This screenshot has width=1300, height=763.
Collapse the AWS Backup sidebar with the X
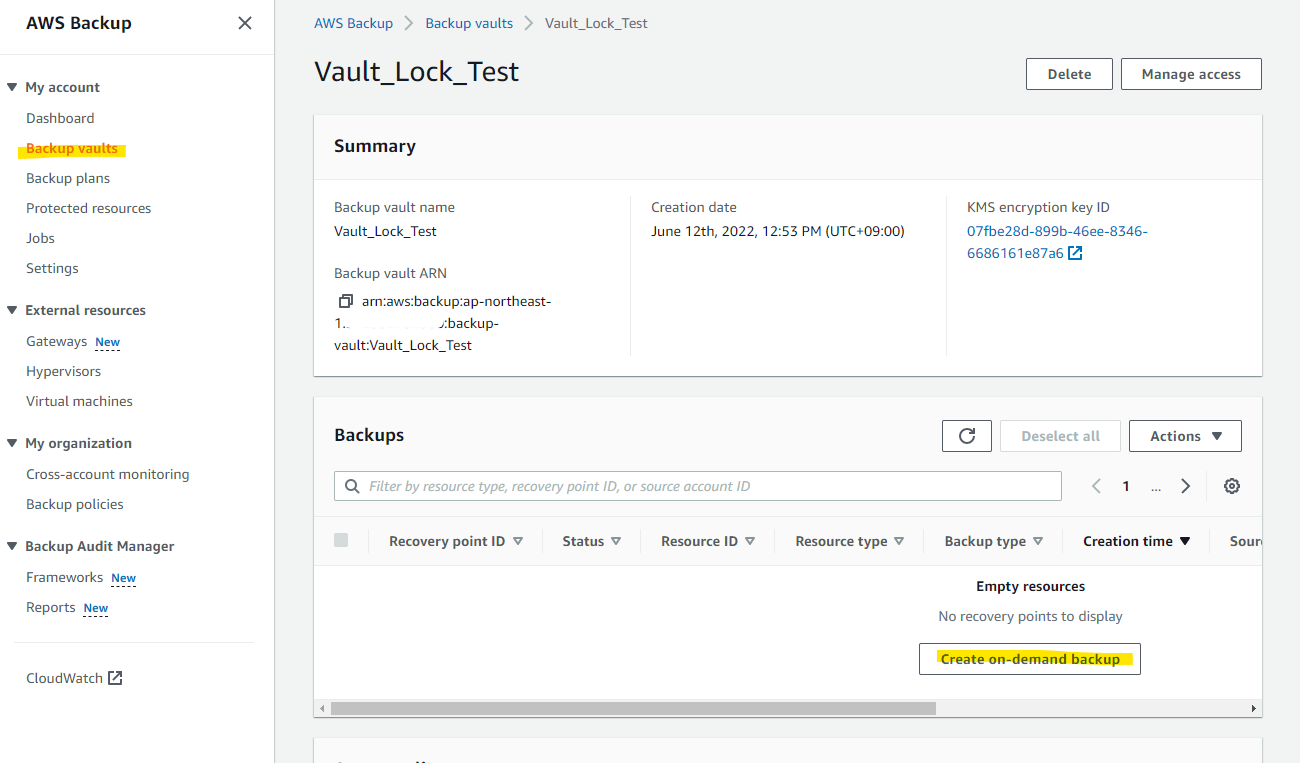[245, 22]
